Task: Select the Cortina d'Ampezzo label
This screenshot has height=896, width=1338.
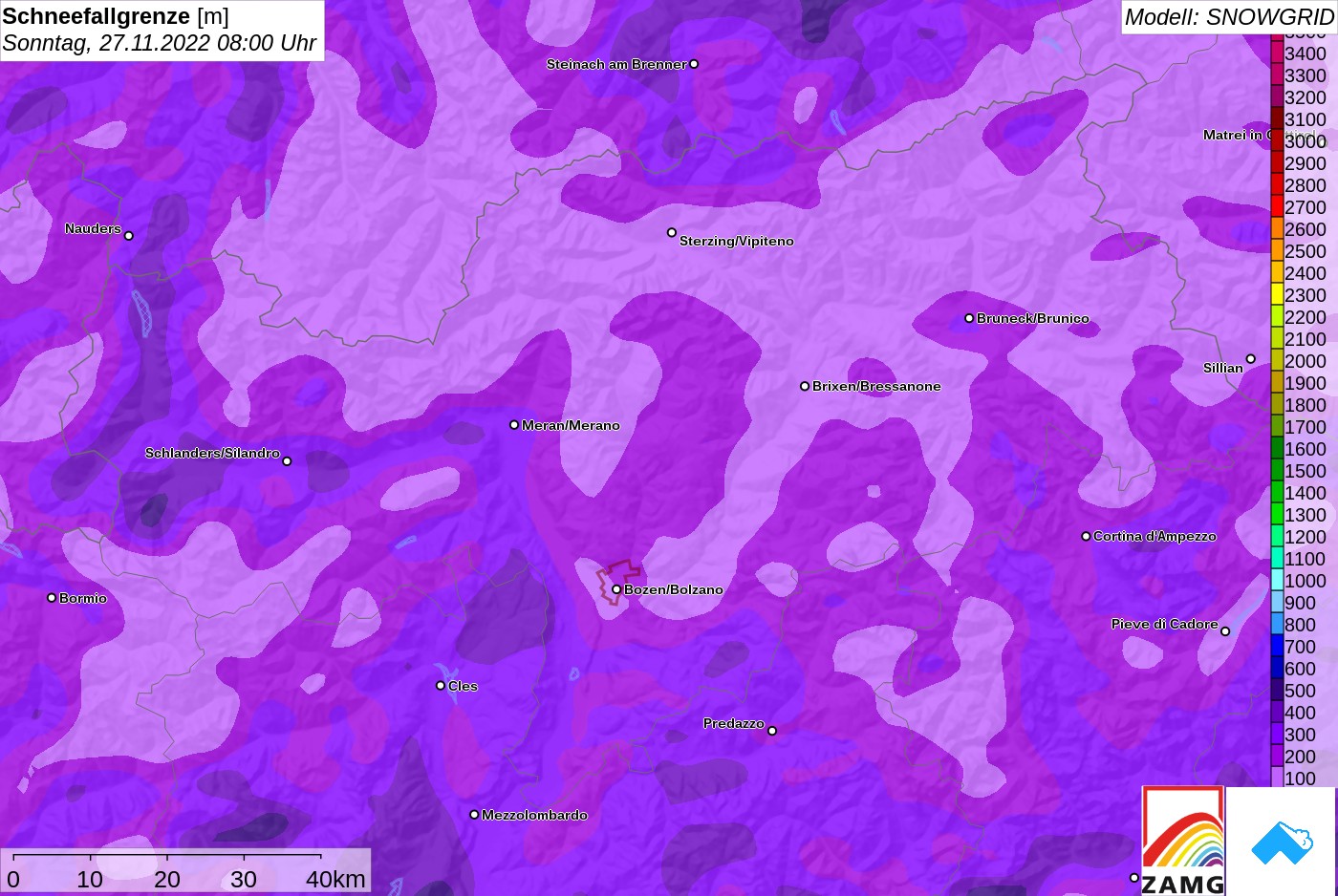Action: (1155, 536)
